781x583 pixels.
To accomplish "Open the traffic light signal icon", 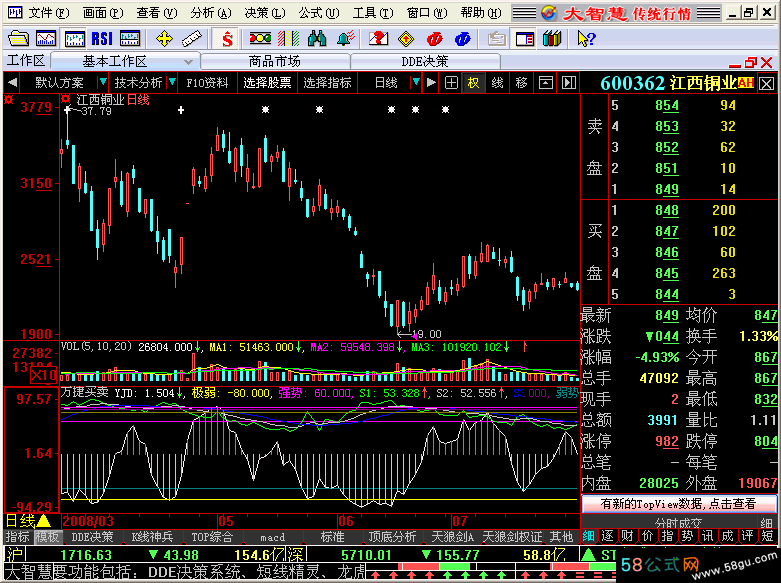I will click(260, 38).
